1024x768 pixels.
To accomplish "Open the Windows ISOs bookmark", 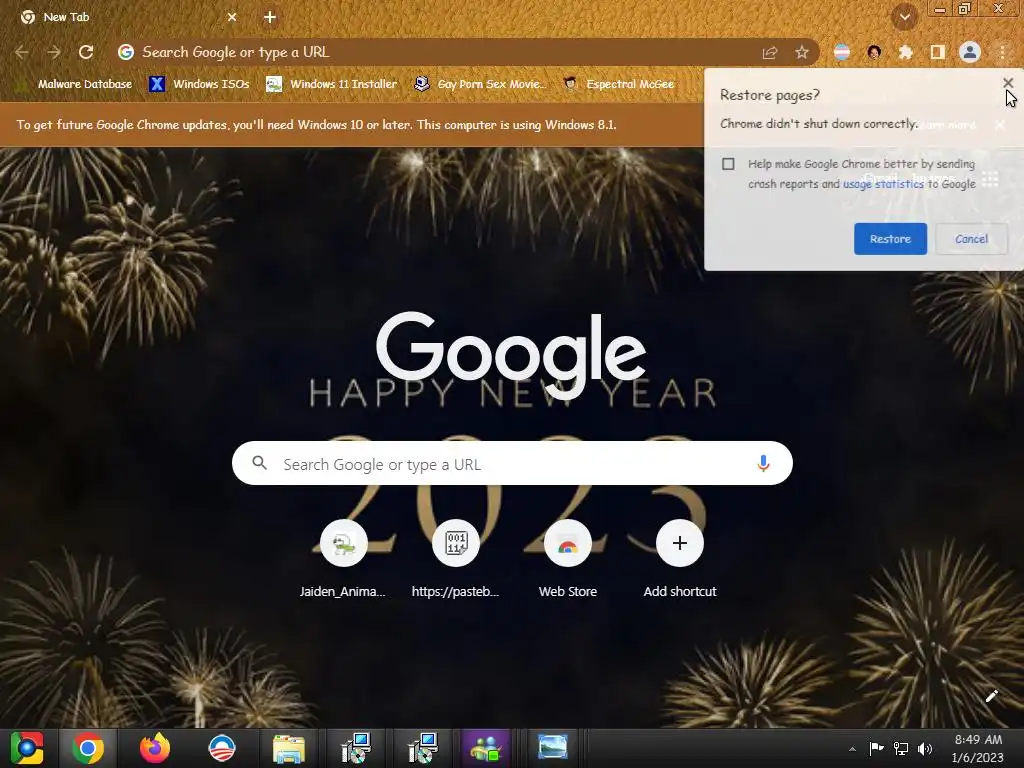I will 200,84.
